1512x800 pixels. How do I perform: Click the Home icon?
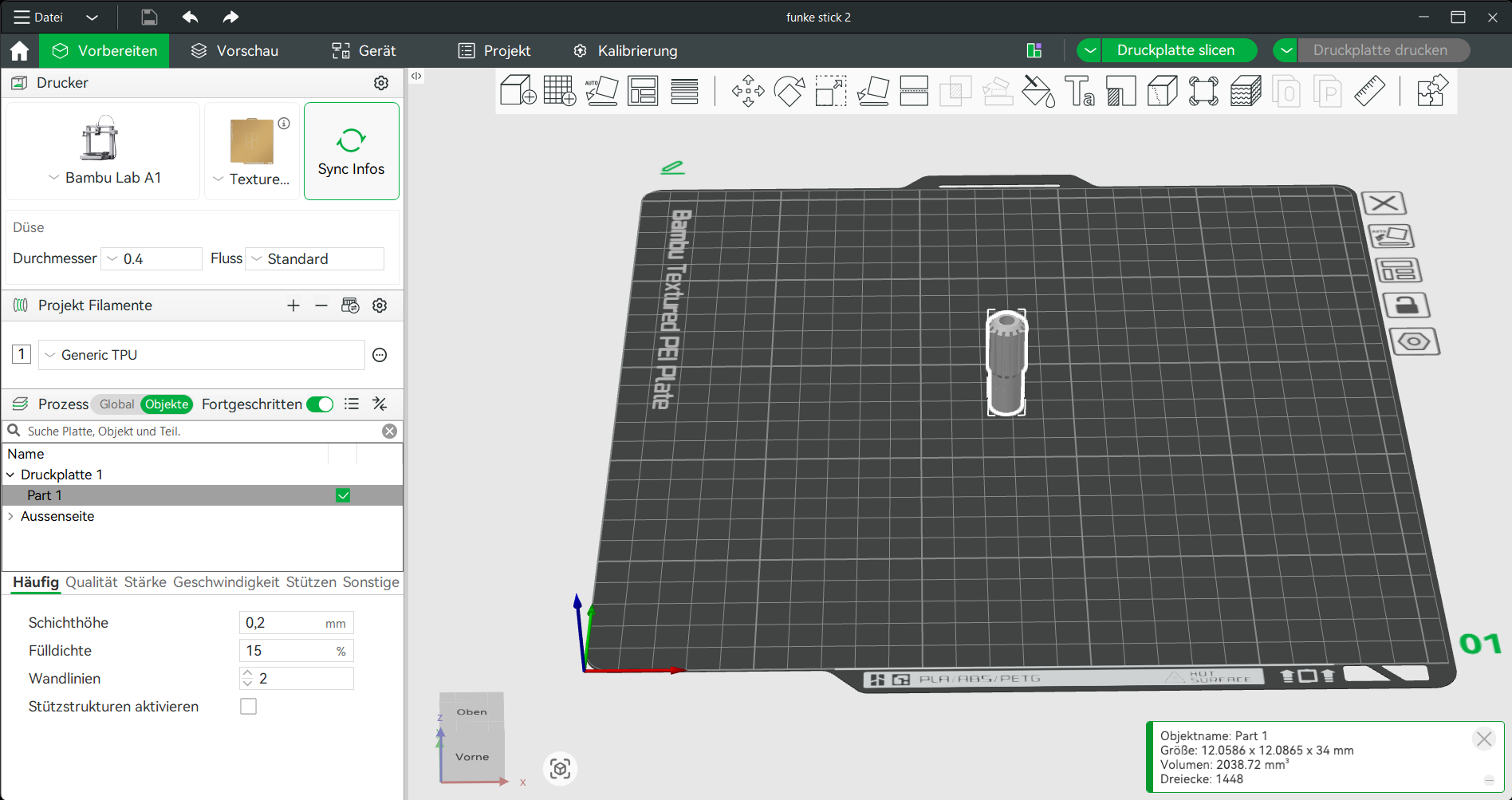click(x=19, y=51)
